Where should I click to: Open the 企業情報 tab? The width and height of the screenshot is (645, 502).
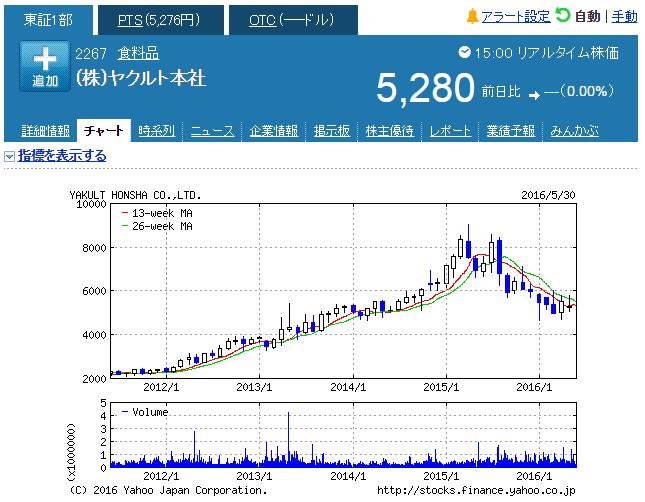pos(274,131)
